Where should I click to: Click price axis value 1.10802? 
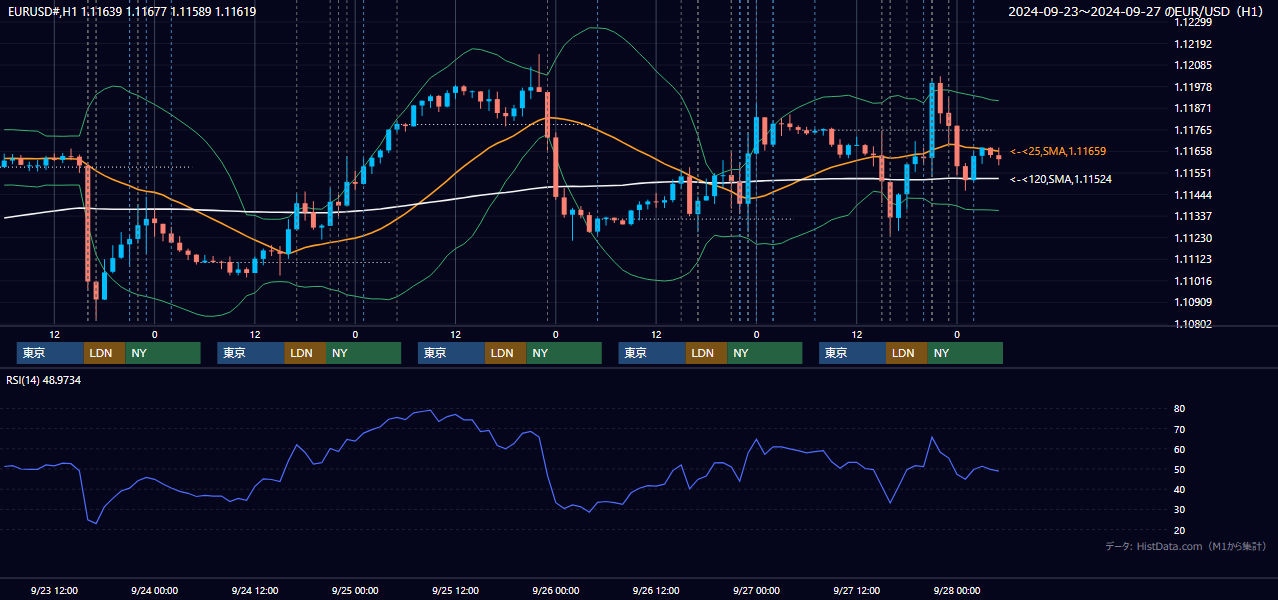pos(1193,324)
